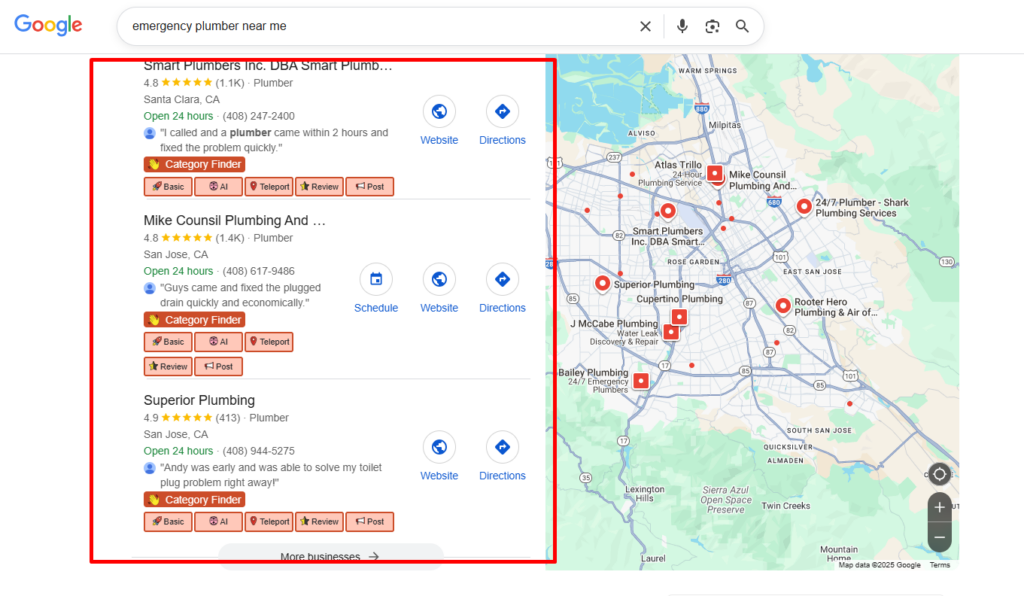Click the Post chip under Superior Plumbing

(370, 521)
